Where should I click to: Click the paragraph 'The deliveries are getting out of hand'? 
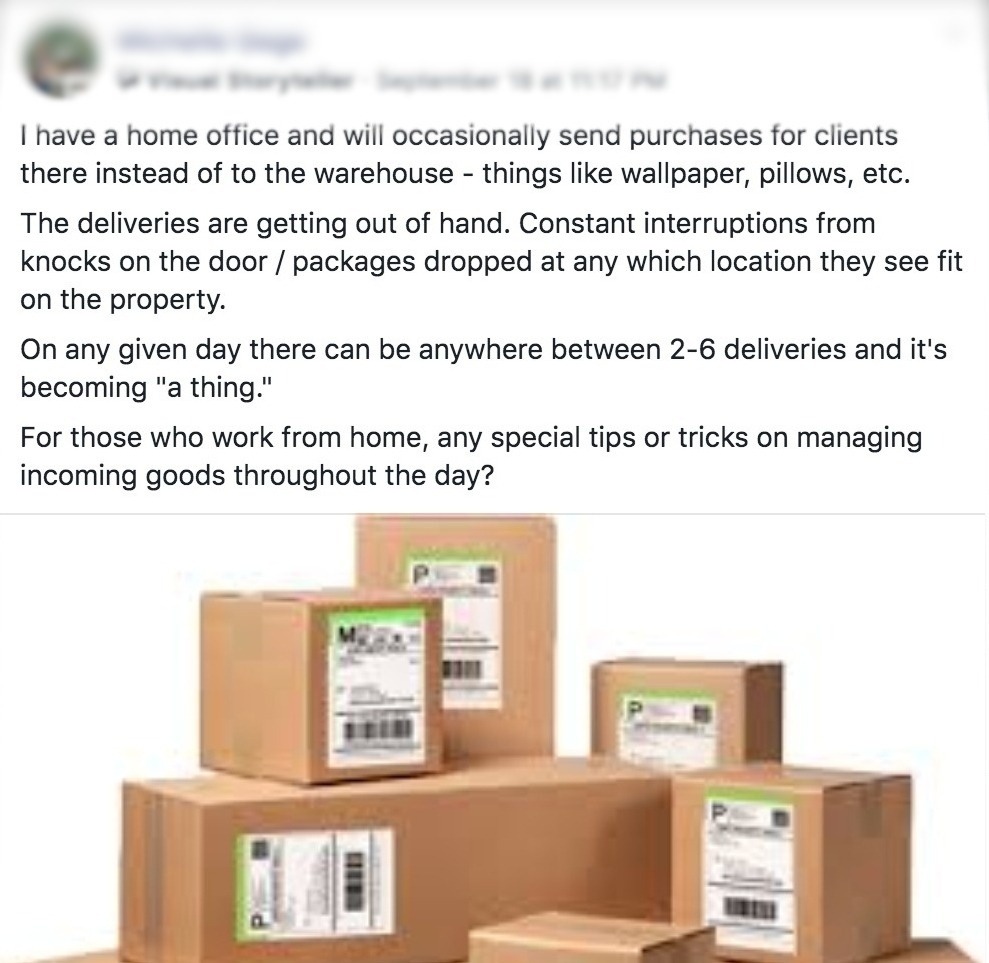pyautogui.click(x=491, y=261)
